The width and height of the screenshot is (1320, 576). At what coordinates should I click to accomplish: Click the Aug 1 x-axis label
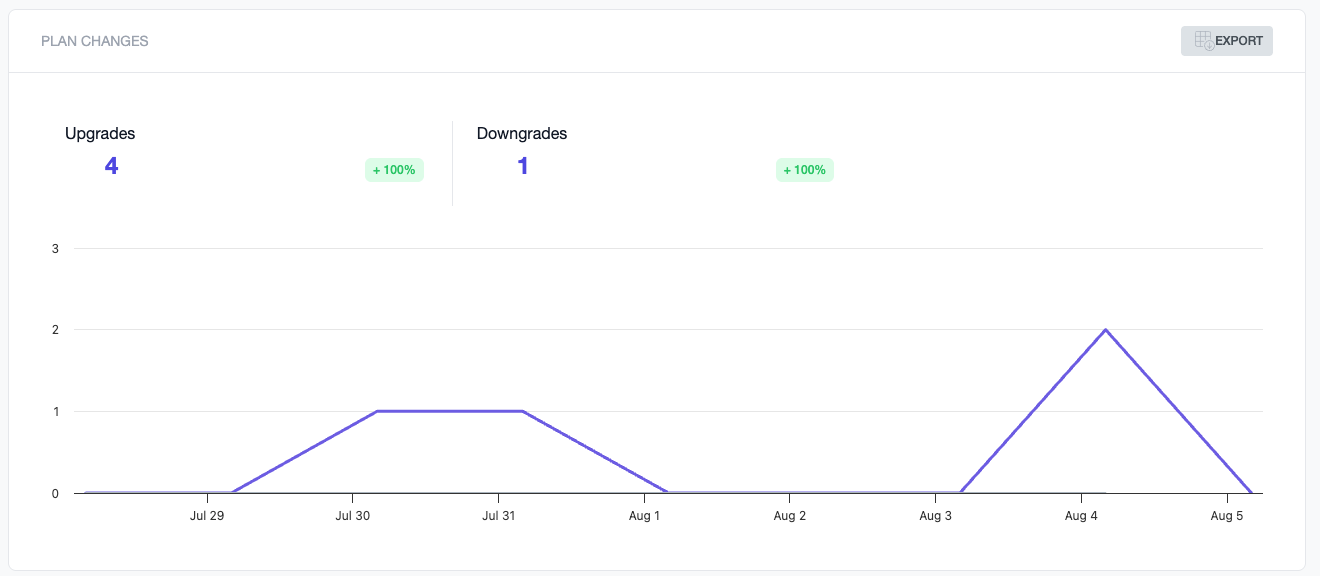click(643, 516)
